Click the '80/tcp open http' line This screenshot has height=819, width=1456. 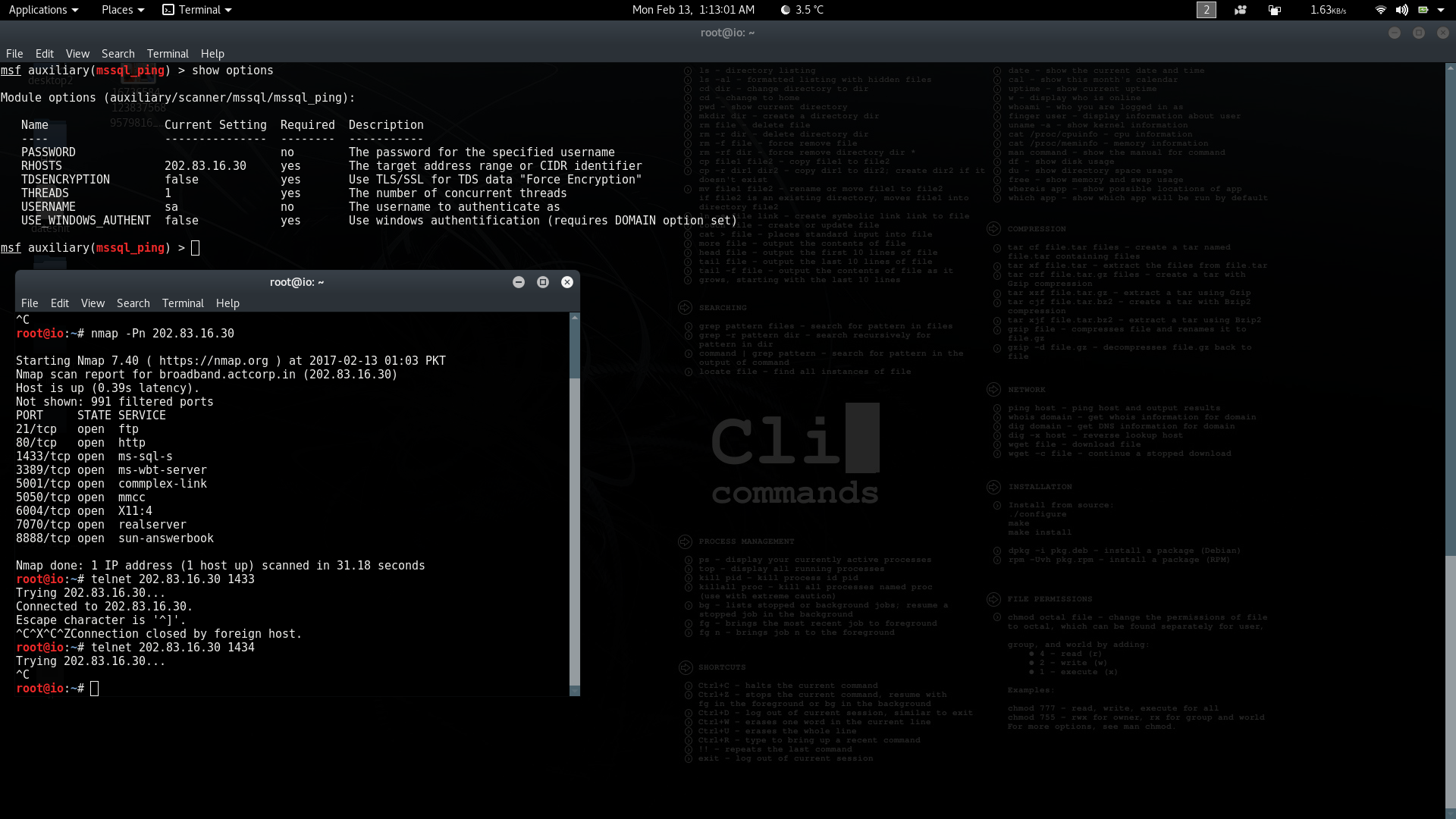[80, 443]
